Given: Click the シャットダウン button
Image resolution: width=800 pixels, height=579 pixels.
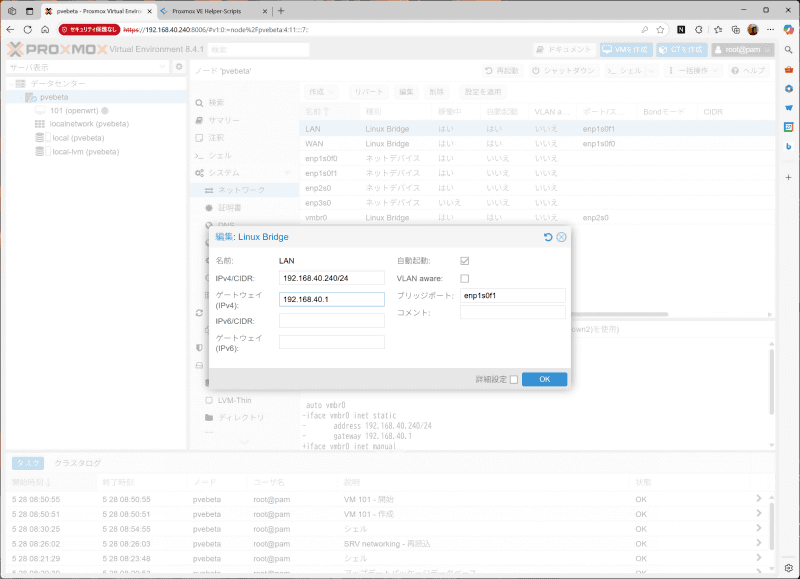Looking at the screenshot, I should coord(563,71).
